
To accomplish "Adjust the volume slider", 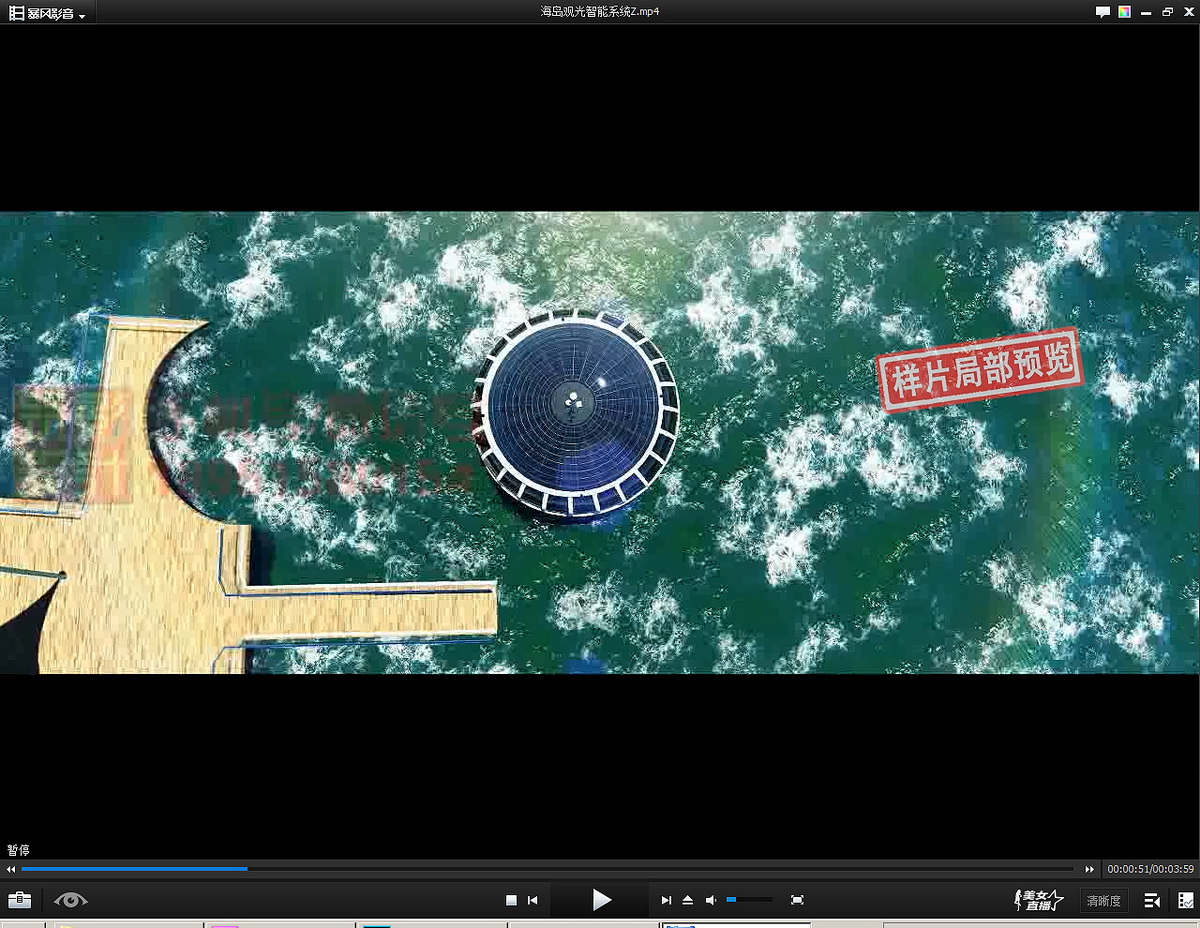I will pyautogui.click(x=748, y=900).
